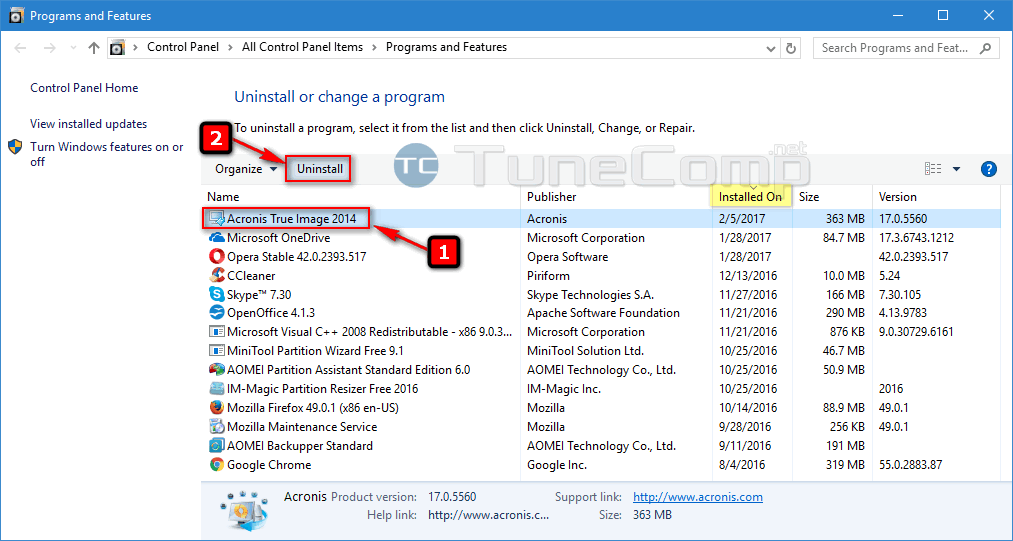
Task: Click the Google Chrome icon
Action: [216, 465]
